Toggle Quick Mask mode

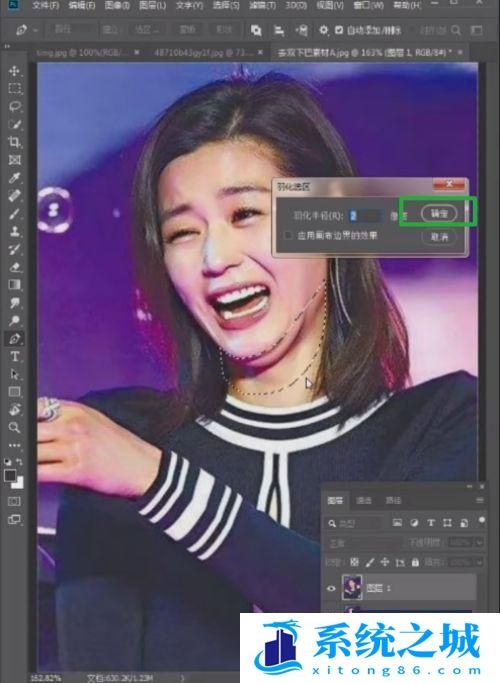(14, 501)
